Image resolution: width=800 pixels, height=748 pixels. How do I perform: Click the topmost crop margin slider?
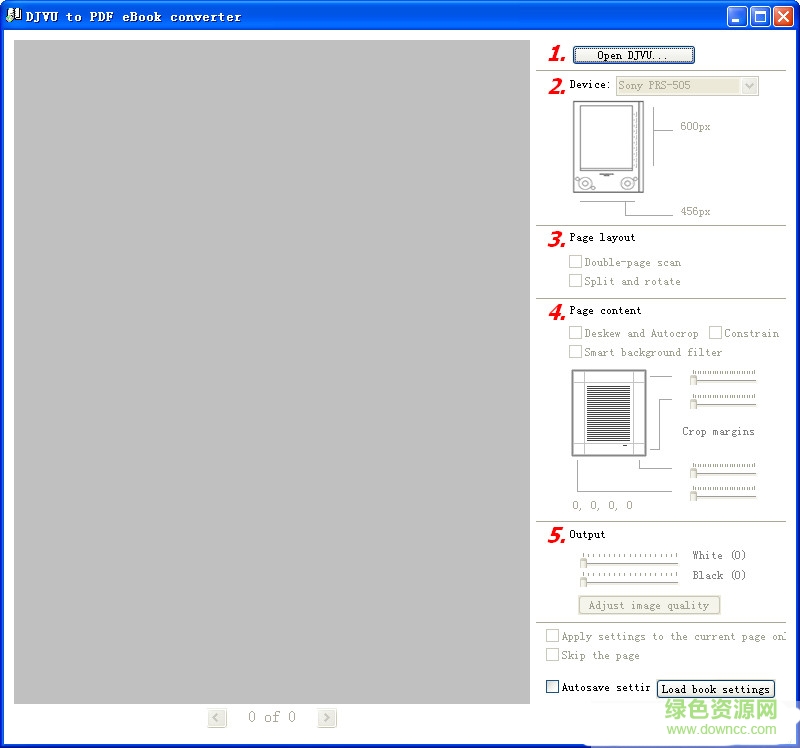(x=723, y=378)
